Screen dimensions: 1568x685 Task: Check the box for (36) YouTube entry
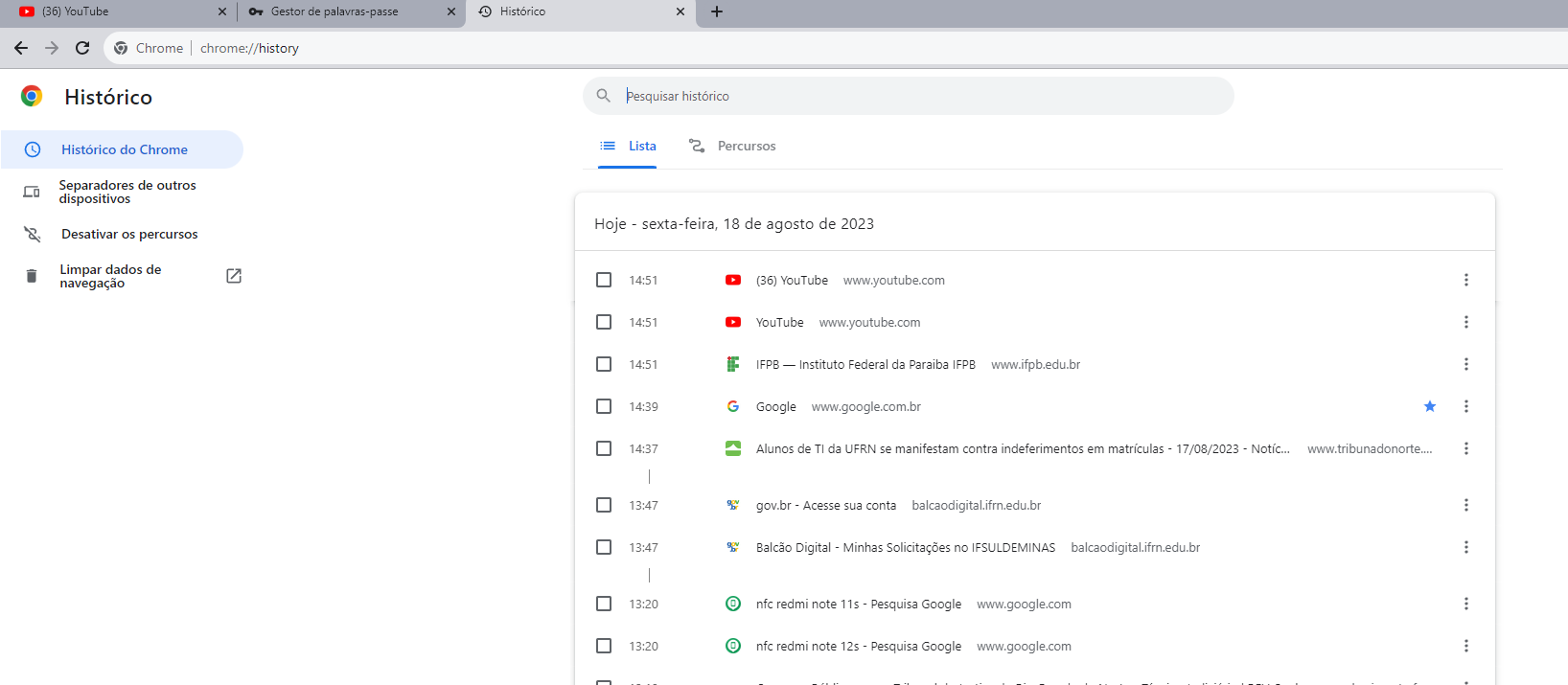click(x=604, y=280)
